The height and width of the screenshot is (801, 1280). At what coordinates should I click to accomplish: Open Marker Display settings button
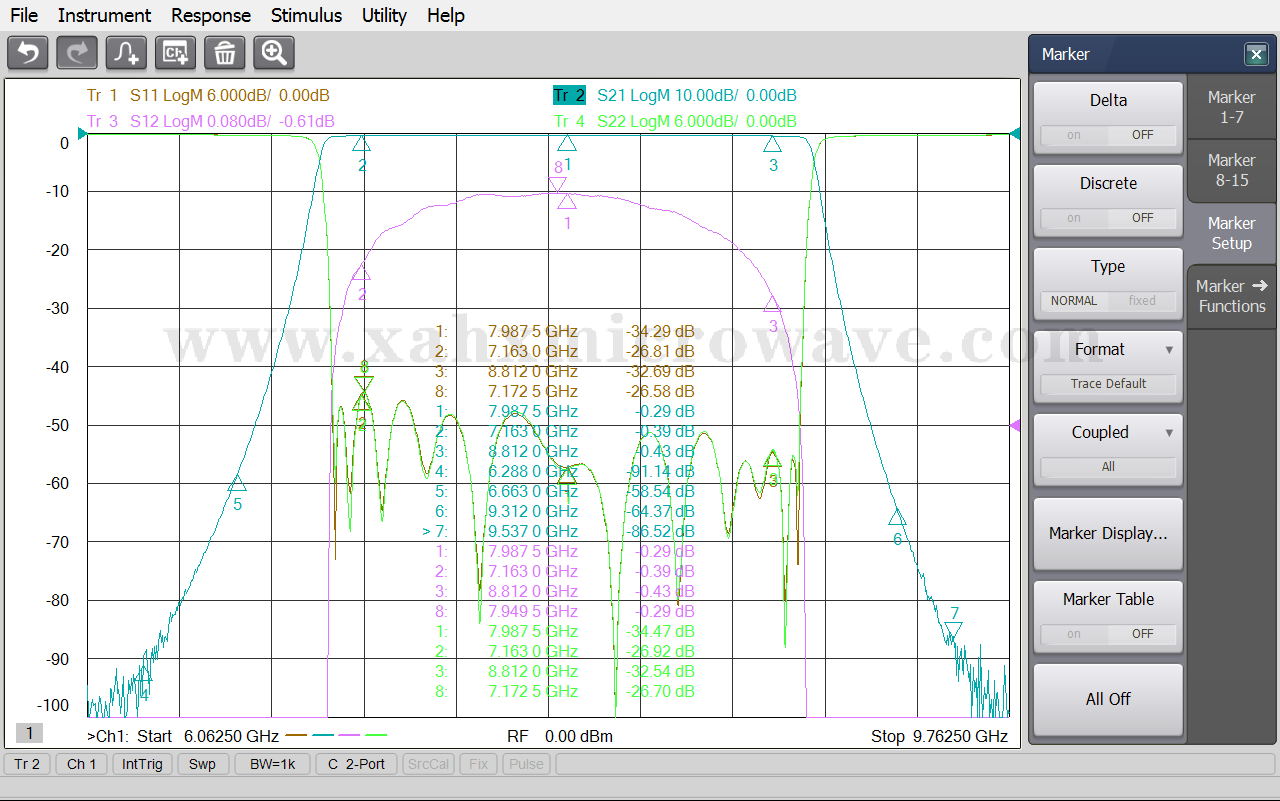tap(1108, 534)
